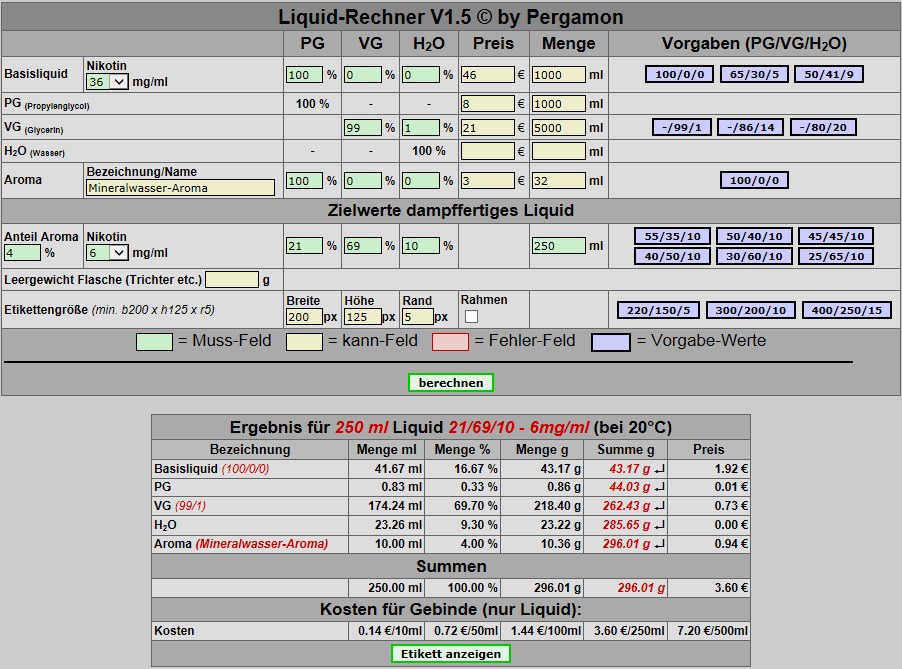Viewport: 902px width, 669px height.
Task: Click the return-arrow icon beside 44.03 g
Action: click(659, 488)
